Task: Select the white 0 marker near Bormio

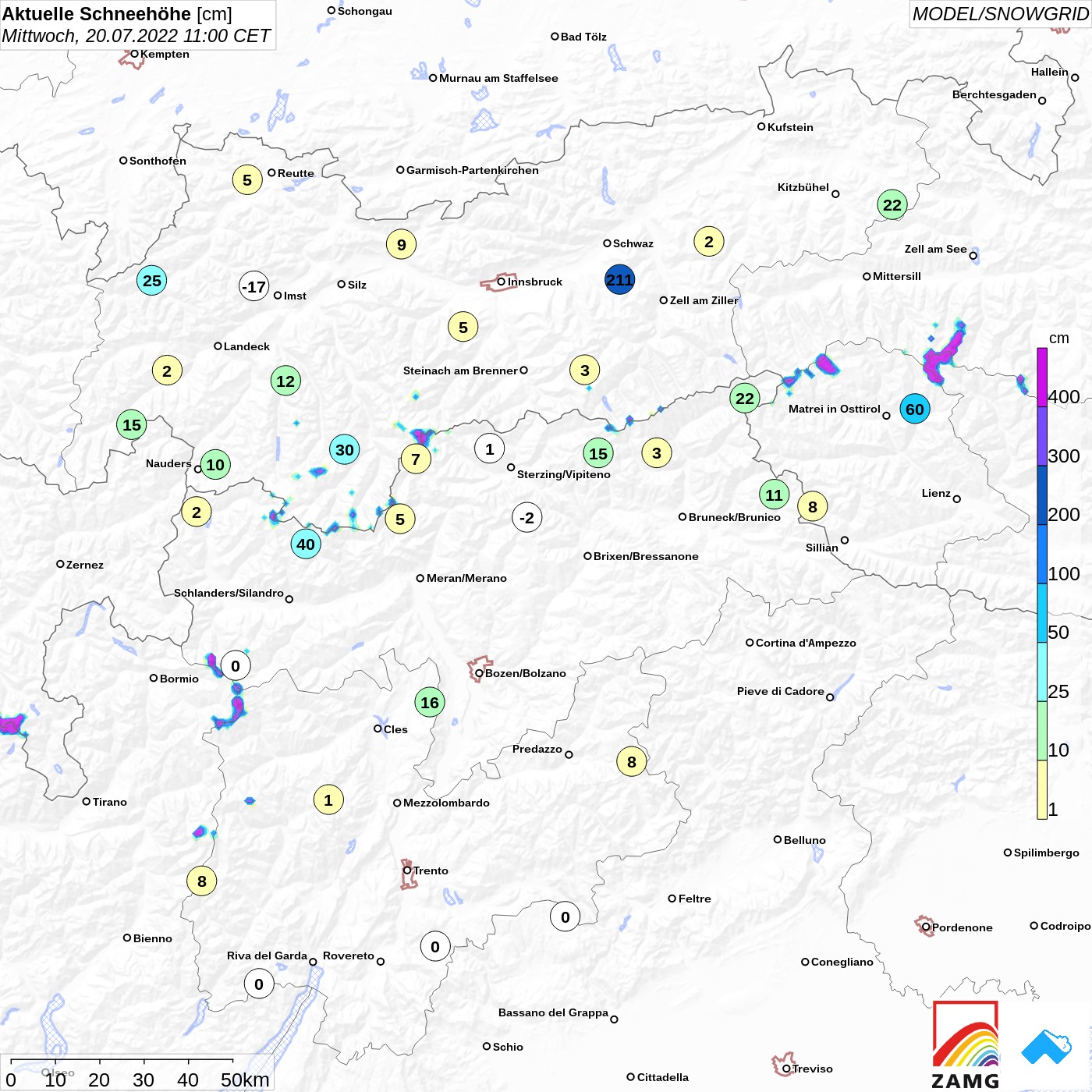Action: [236, 666]
